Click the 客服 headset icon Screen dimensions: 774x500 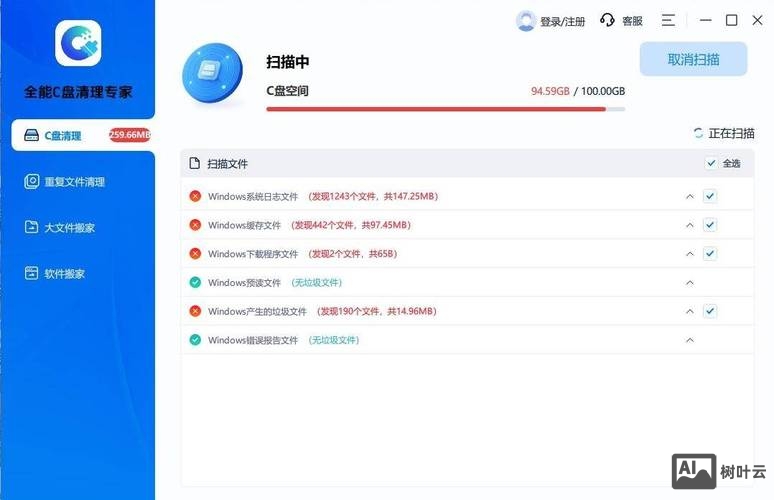click(x=607, y=20)
